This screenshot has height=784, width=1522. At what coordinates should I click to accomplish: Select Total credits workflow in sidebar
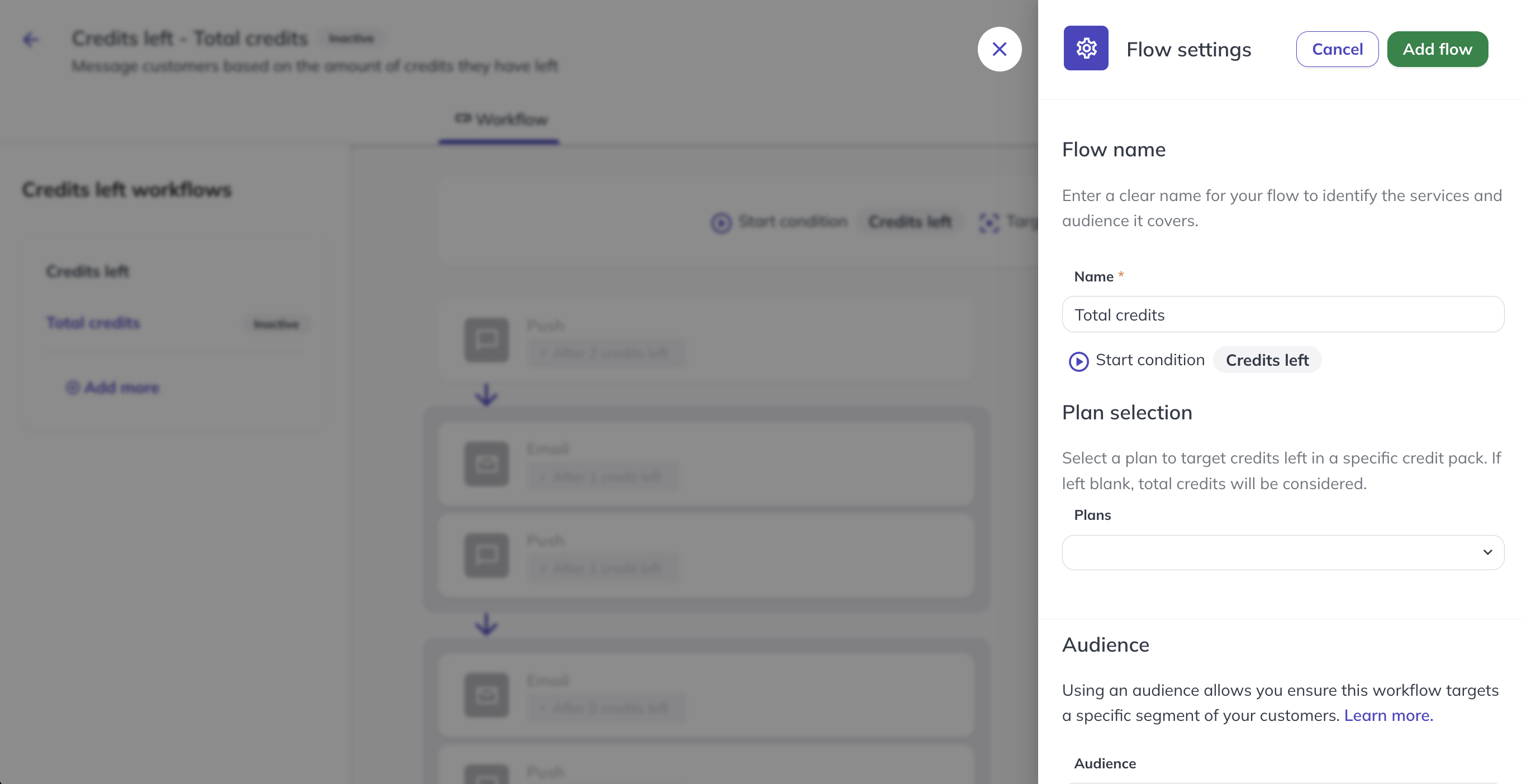(93, 323)
